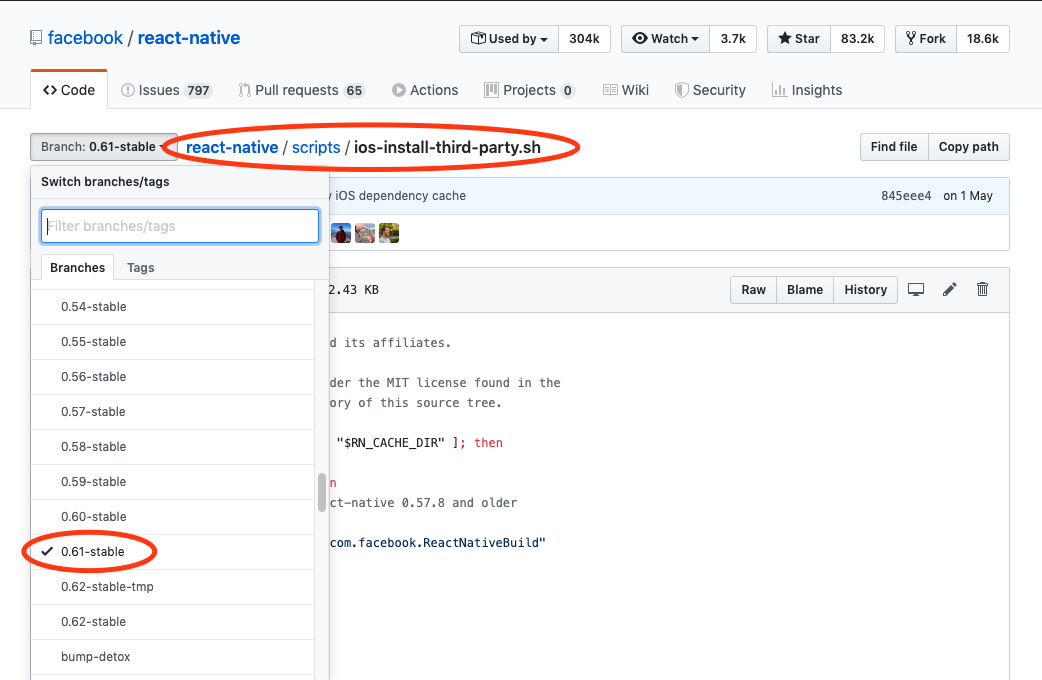1042x680 pixels.
Task: Fork the react-native repository
Action: pos(926,39)
